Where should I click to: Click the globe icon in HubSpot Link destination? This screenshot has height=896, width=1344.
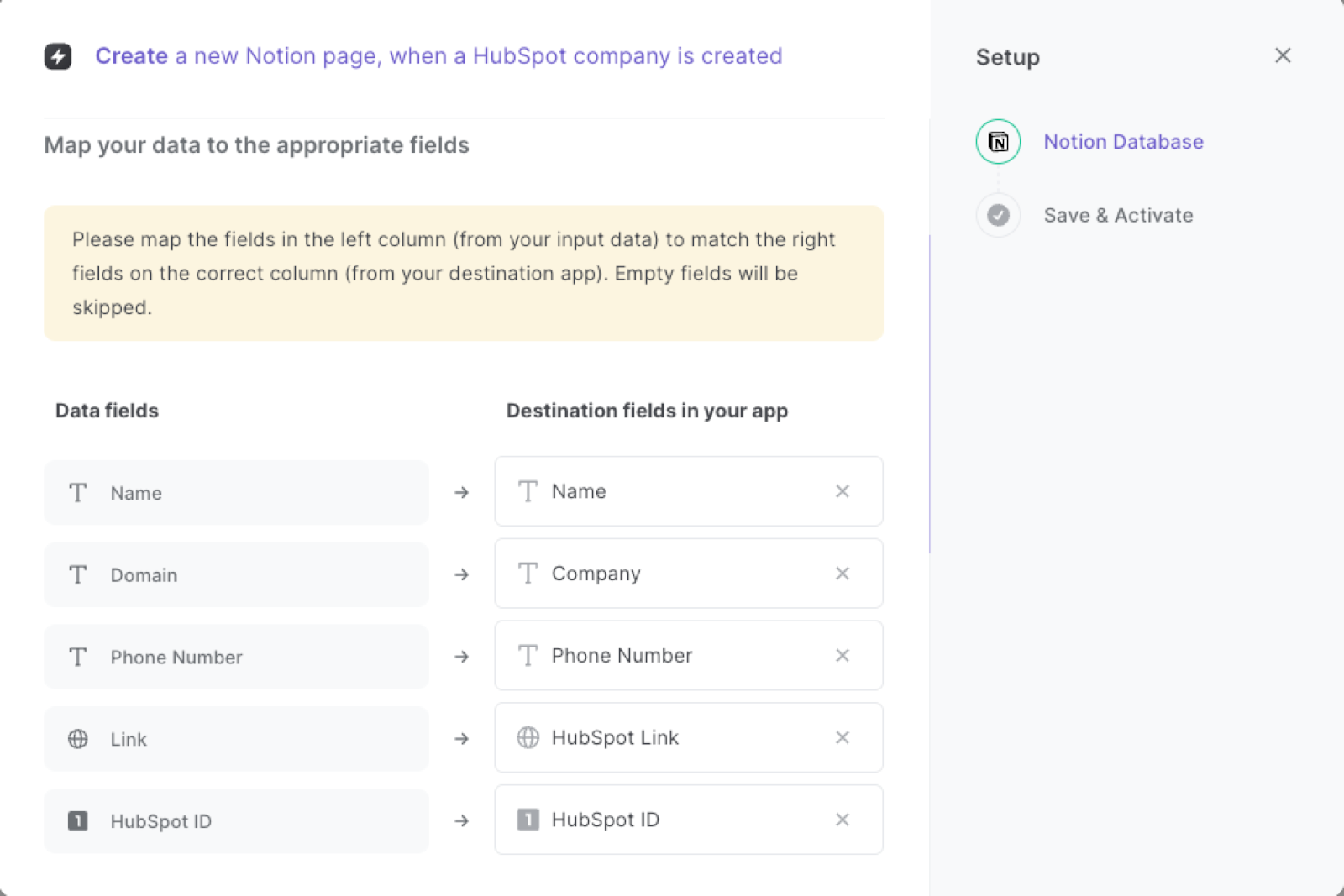tap(528, 737)
